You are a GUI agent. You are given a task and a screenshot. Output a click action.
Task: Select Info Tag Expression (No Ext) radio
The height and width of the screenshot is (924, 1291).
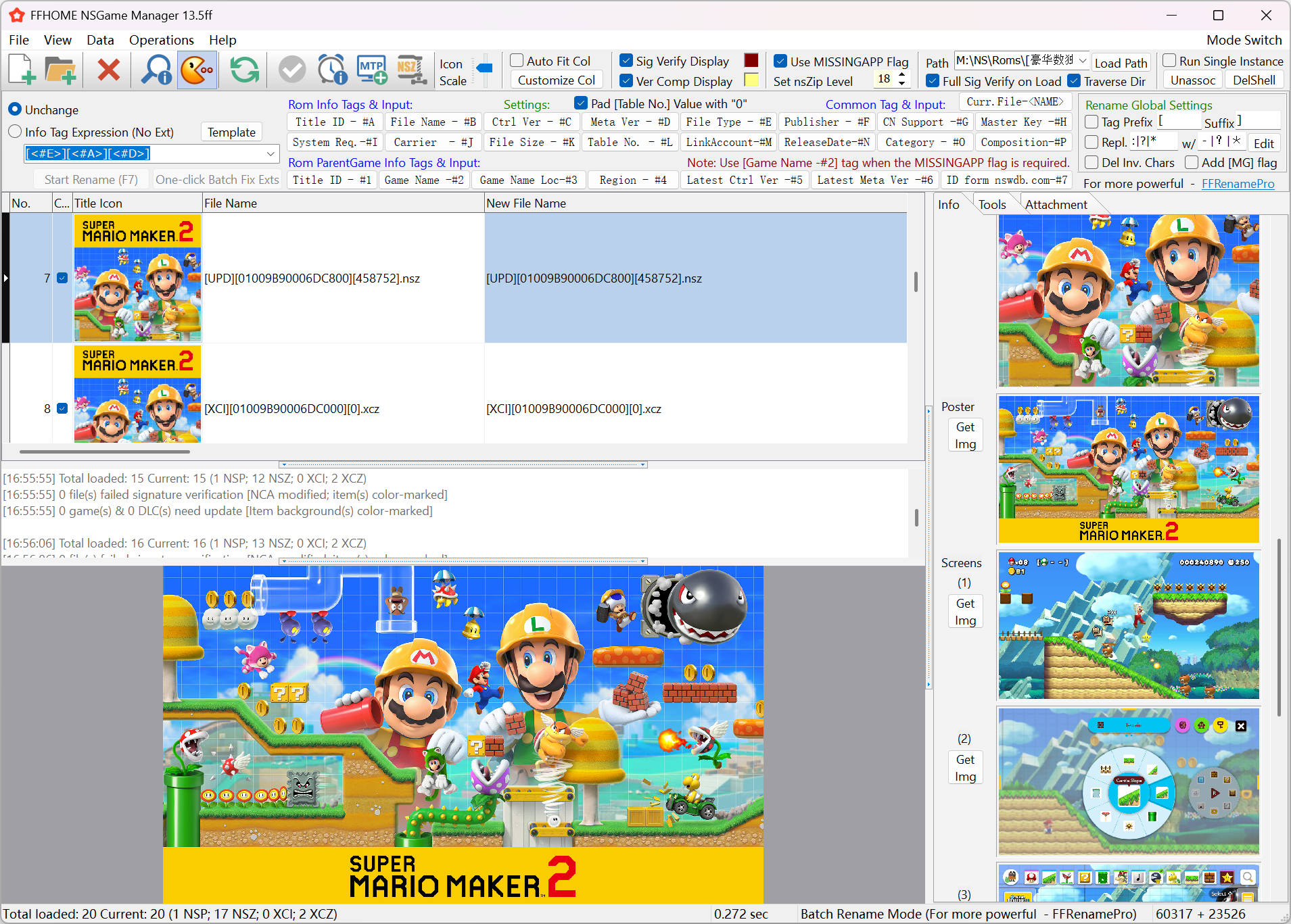click(x=15, y=132)
